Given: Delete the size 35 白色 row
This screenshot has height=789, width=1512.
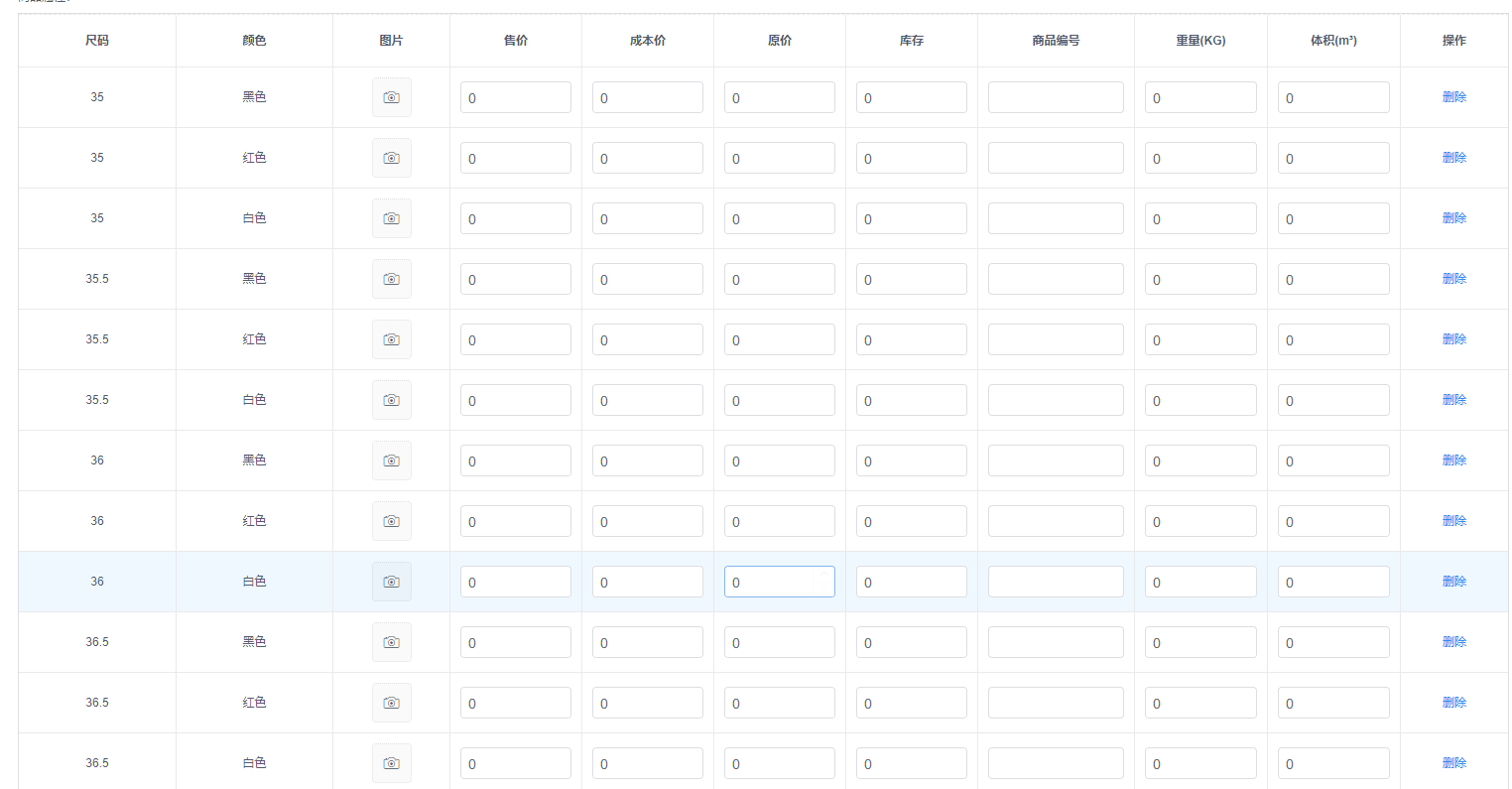Looking at the screenshot, I should click(1454, 218).
